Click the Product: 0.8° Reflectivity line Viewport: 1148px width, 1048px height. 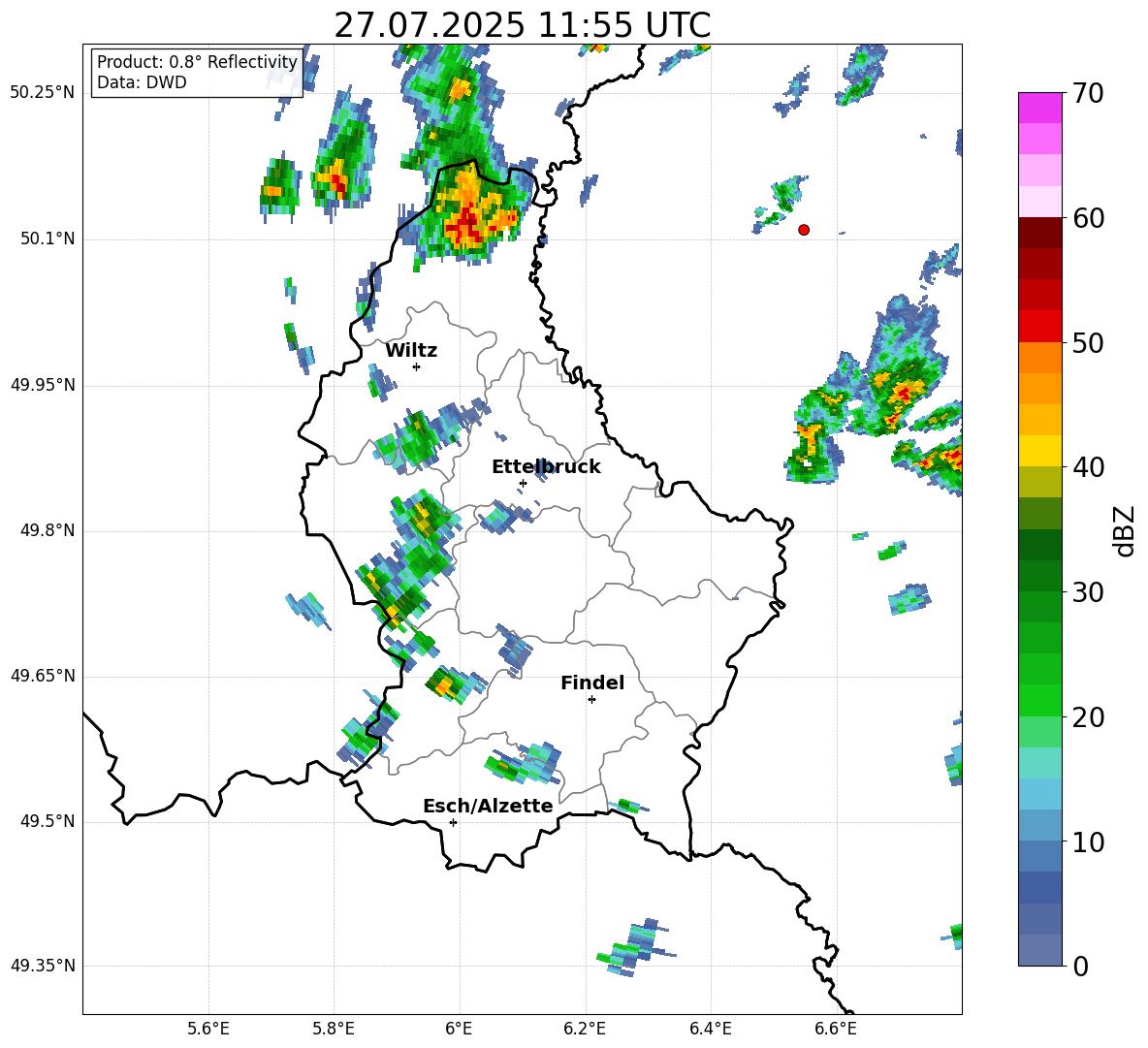click(x=197, y=61)
